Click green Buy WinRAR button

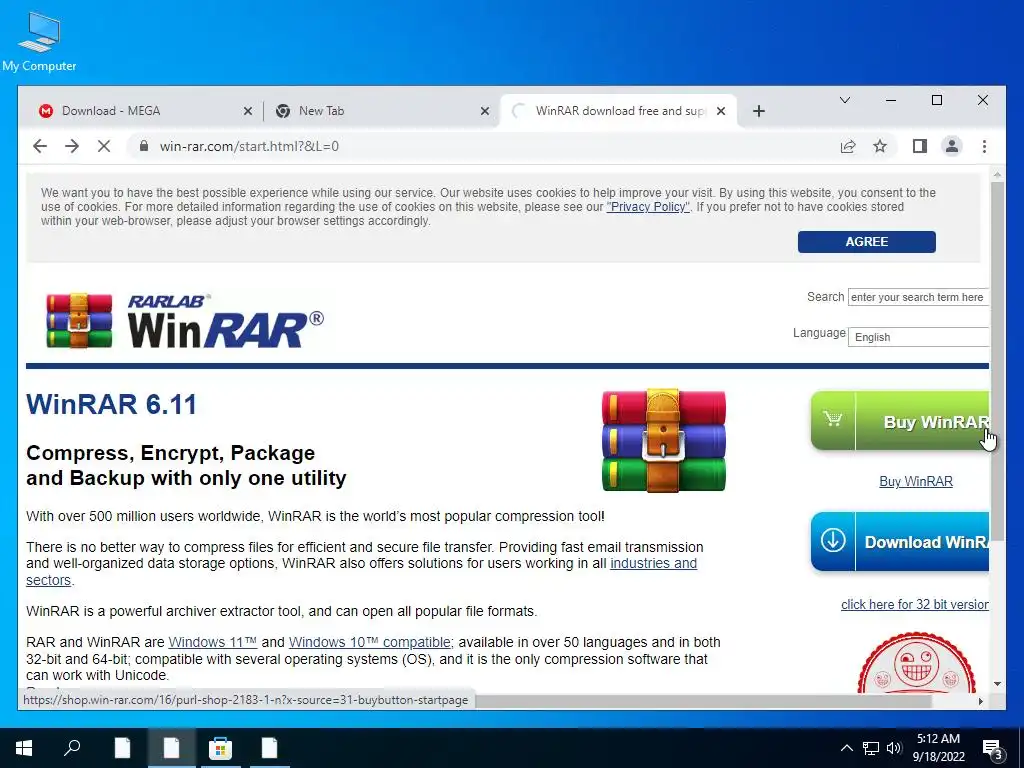(x=900, y=421)
